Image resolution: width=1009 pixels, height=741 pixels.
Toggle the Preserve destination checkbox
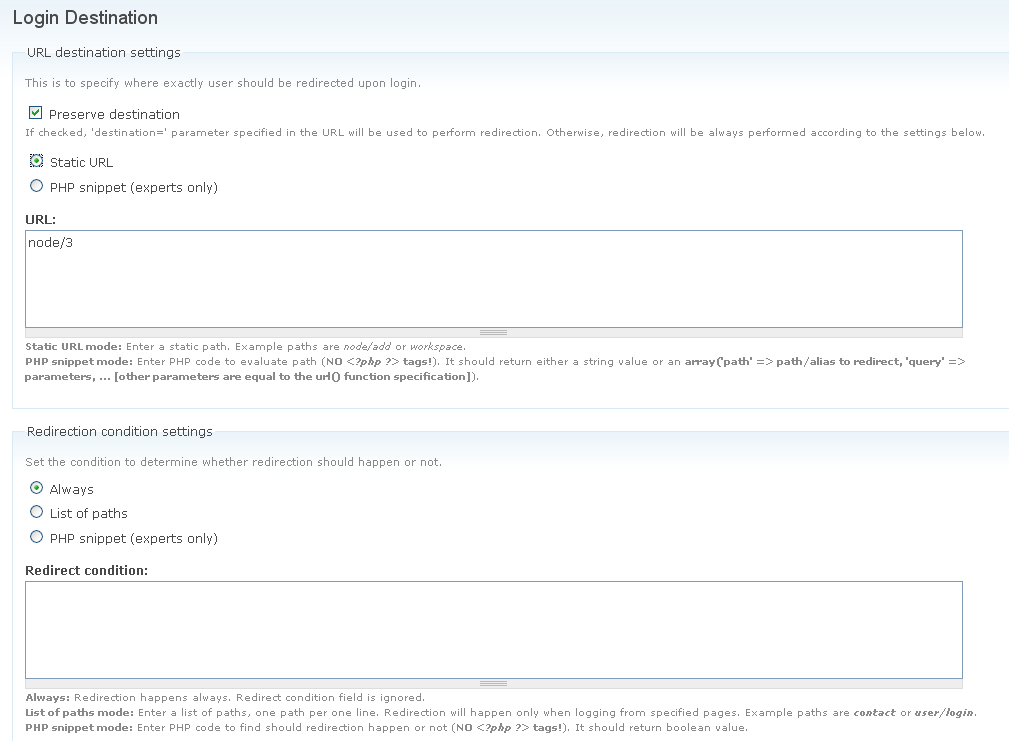(x=36, y=114)
